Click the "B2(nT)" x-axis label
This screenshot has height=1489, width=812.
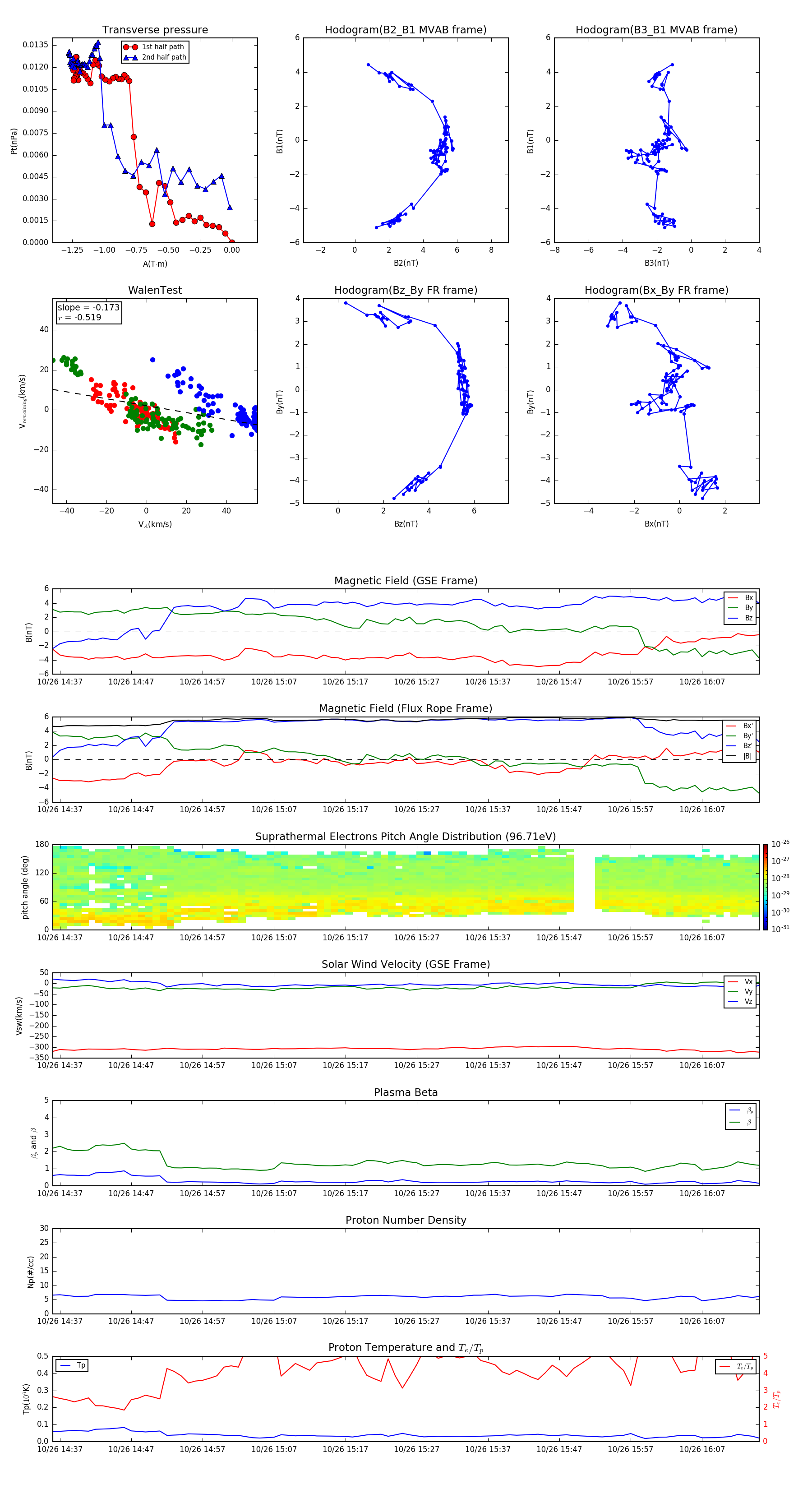tap(406, 263)
